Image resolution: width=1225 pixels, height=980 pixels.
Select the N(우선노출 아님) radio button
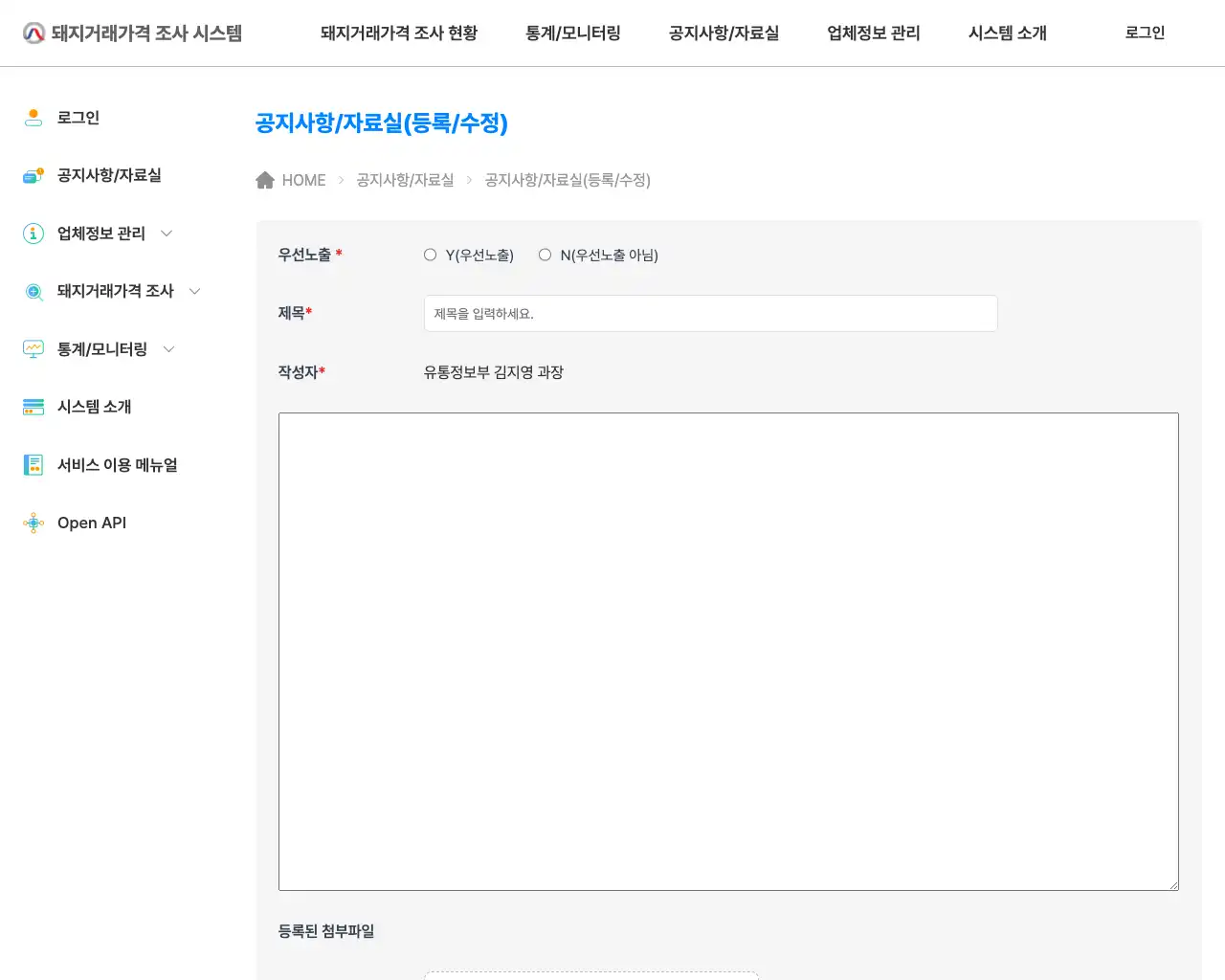coord(545,255)
